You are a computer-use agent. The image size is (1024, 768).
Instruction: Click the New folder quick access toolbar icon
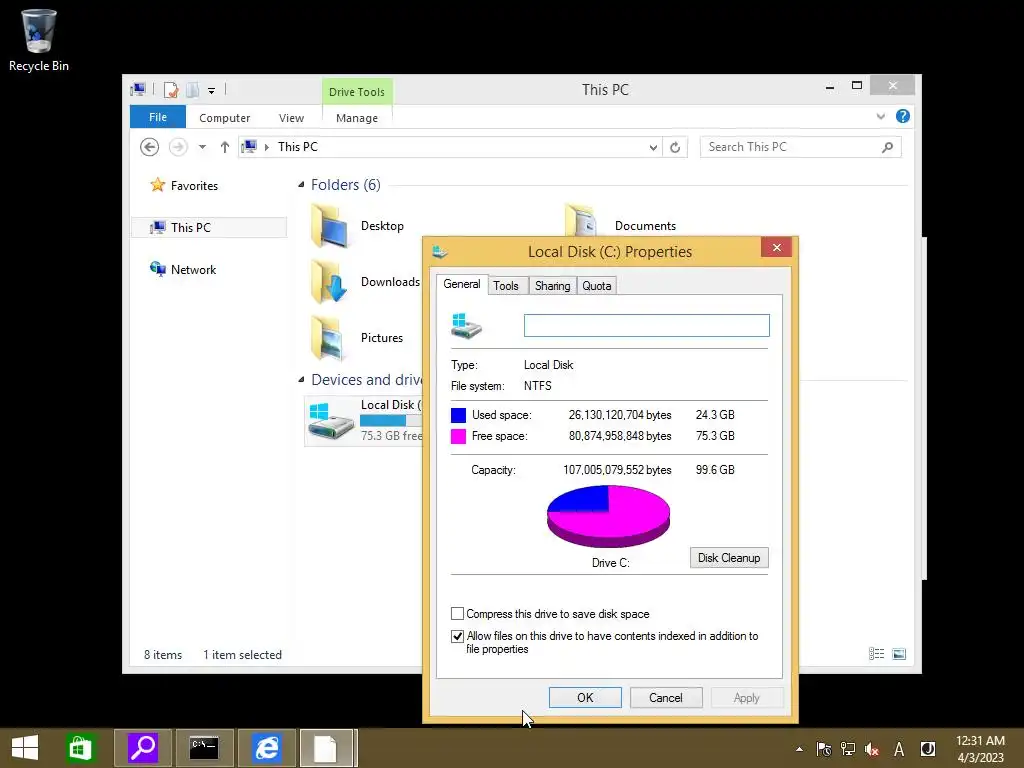coord(193,89)
